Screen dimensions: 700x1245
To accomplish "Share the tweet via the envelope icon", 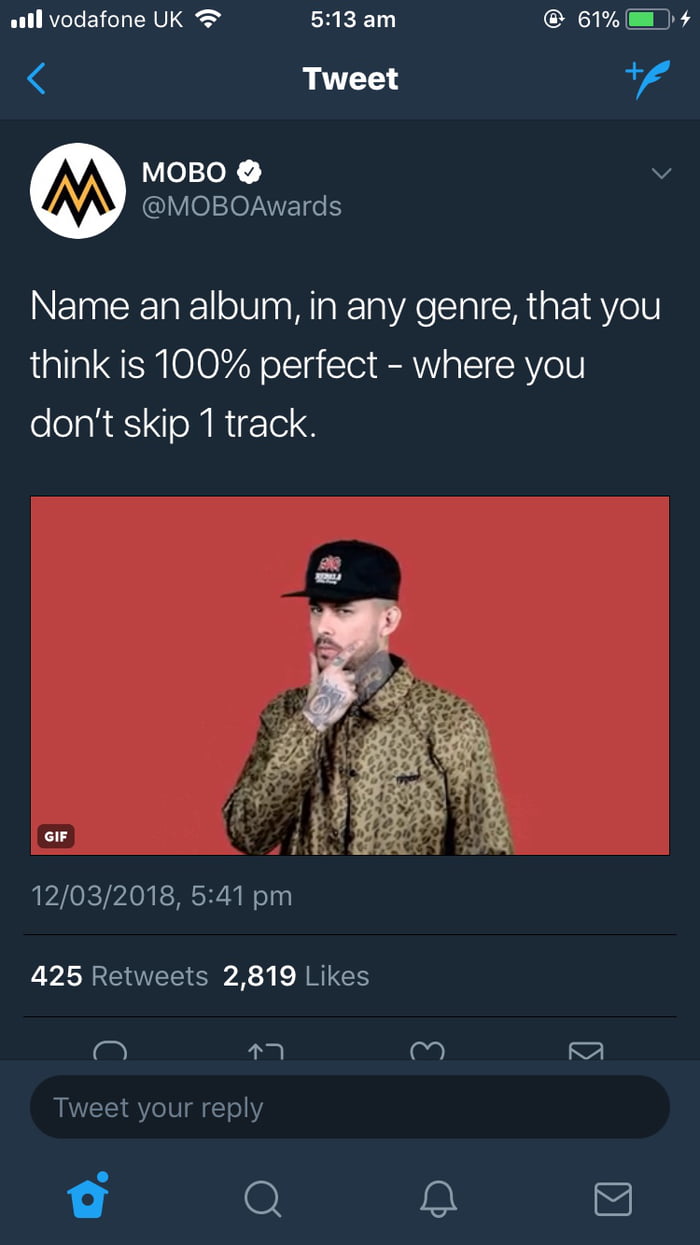I will (x=586, y=1050).
